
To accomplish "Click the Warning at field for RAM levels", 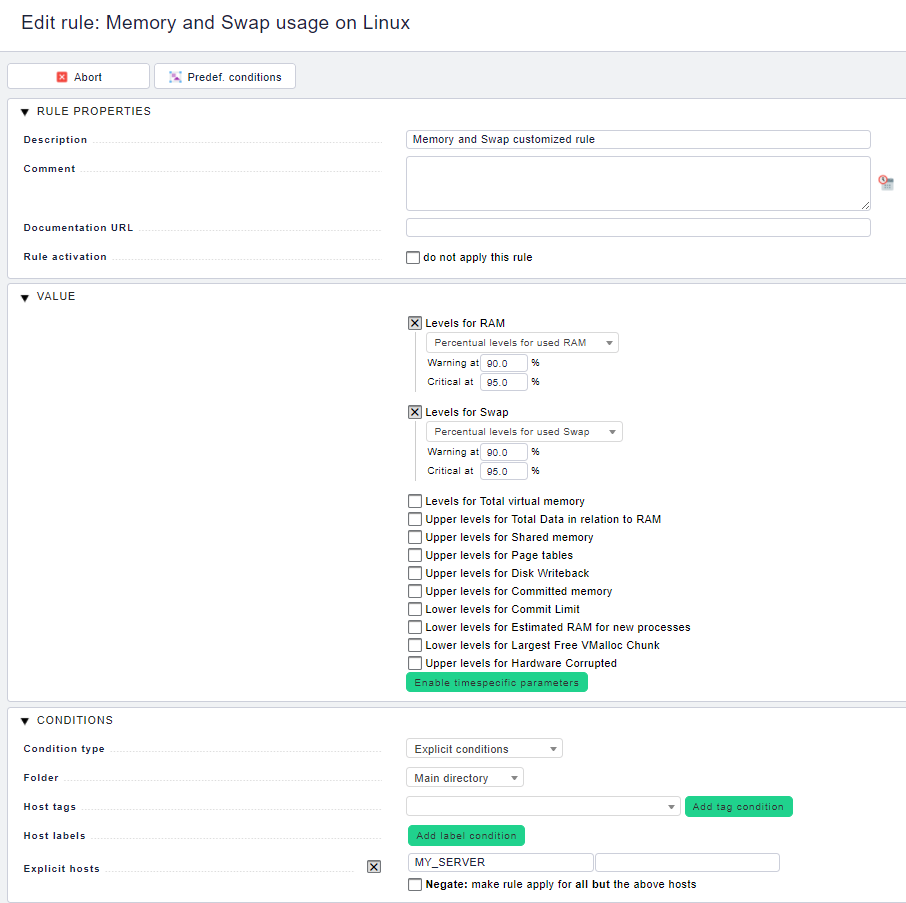I will 504,362.
